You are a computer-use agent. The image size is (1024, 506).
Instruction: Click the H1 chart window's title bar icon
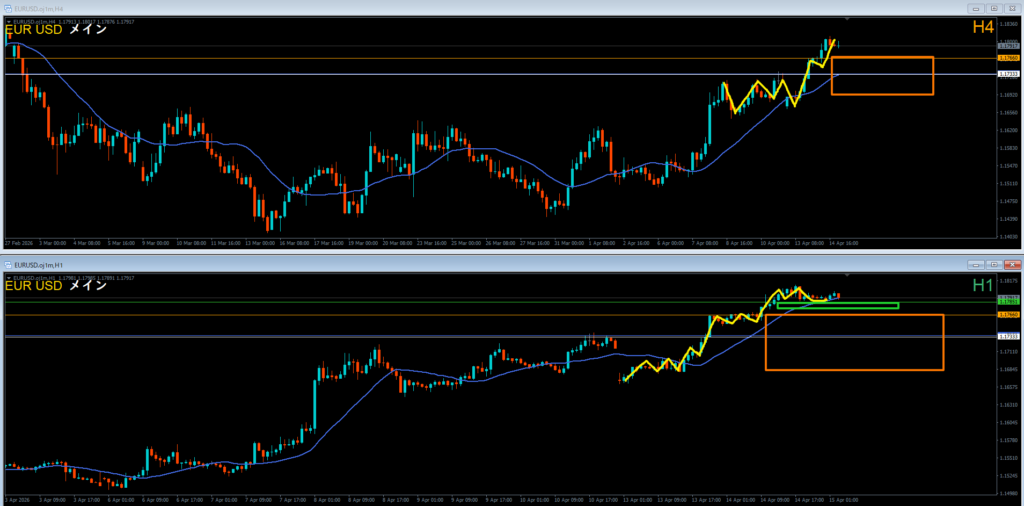(8, 264)
